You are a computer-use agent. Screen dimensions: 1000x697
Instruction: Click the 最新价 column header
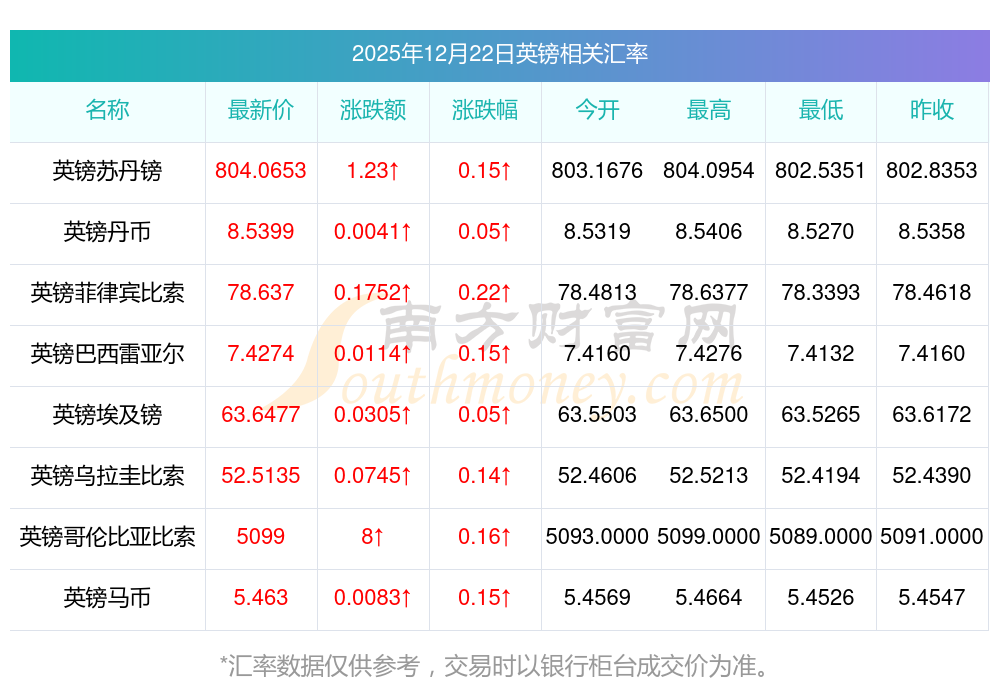point(260,110)
